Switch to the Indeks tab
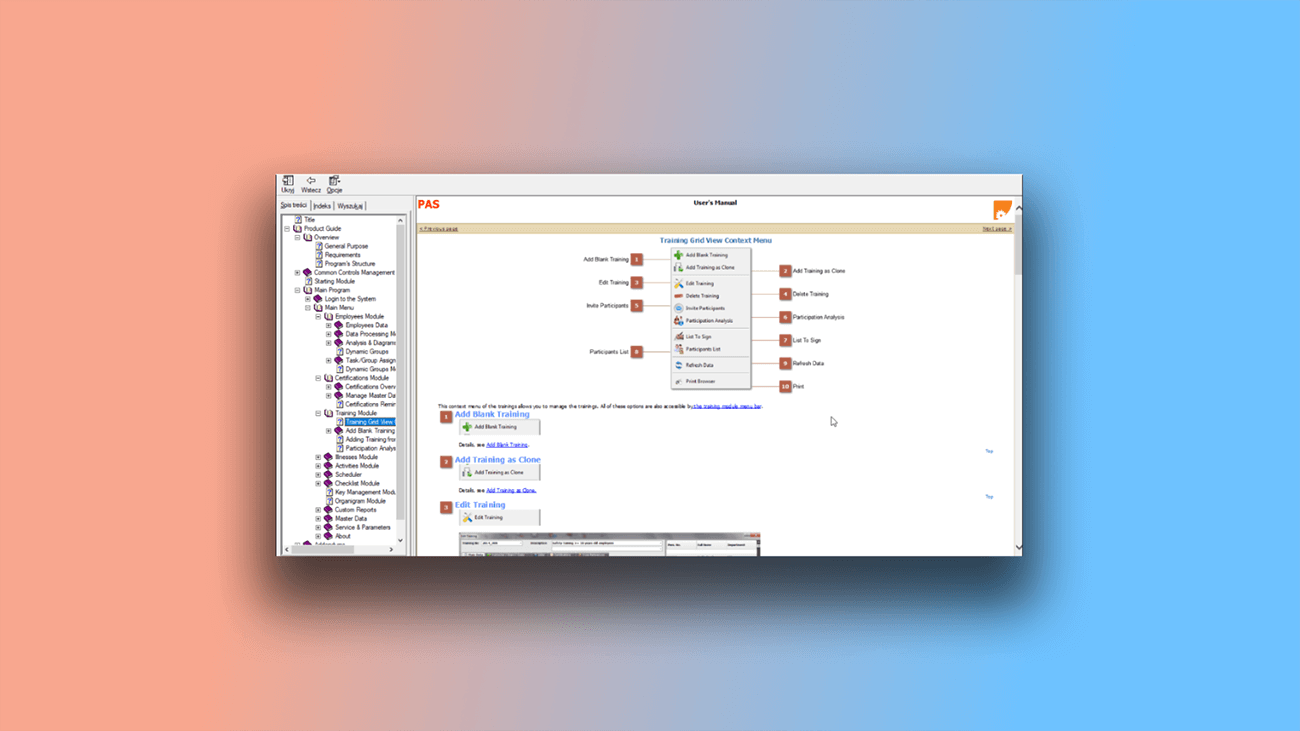 point(322,204)
